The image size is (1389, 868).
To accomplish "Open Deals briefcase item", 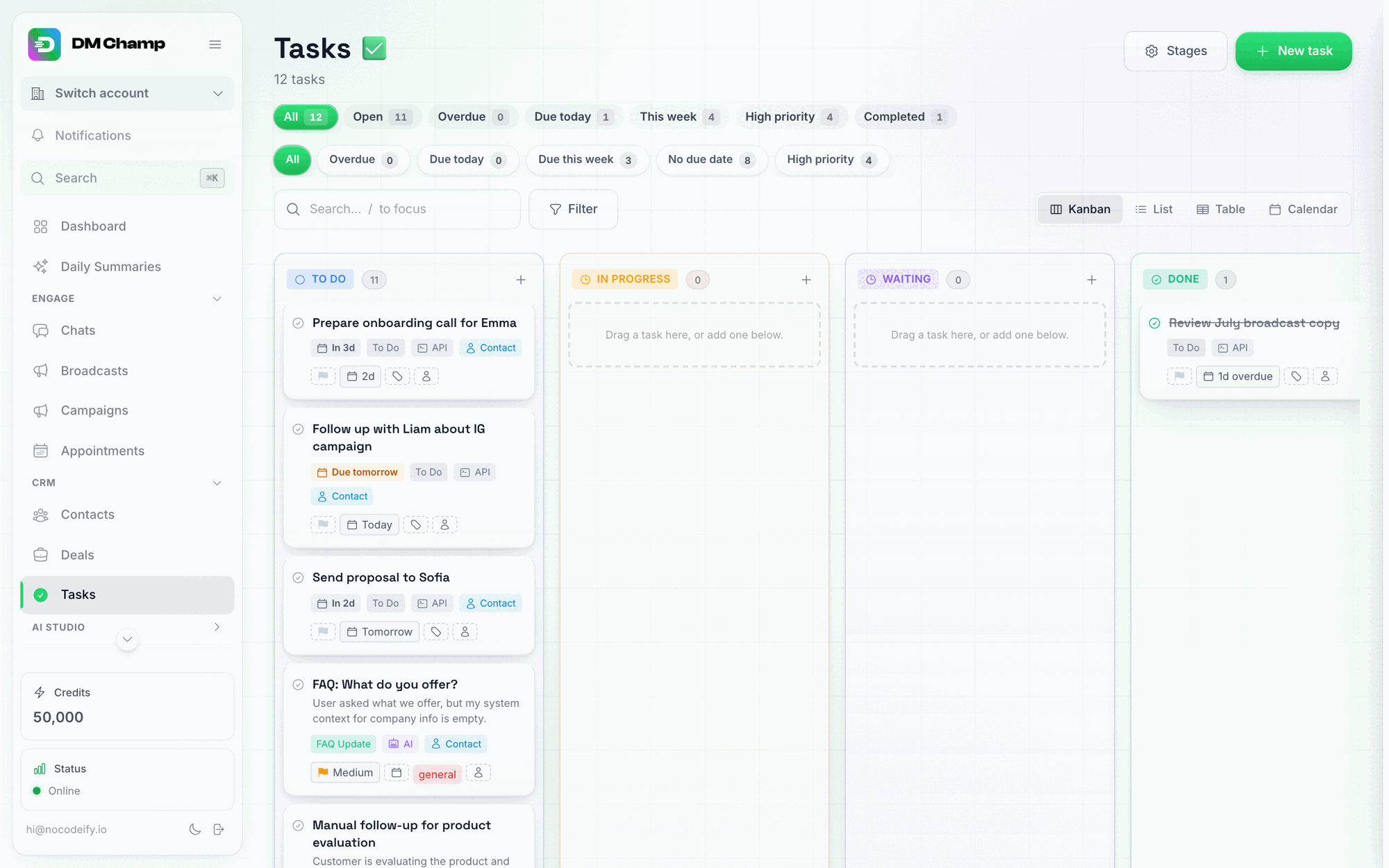I will tap(127, 555).
